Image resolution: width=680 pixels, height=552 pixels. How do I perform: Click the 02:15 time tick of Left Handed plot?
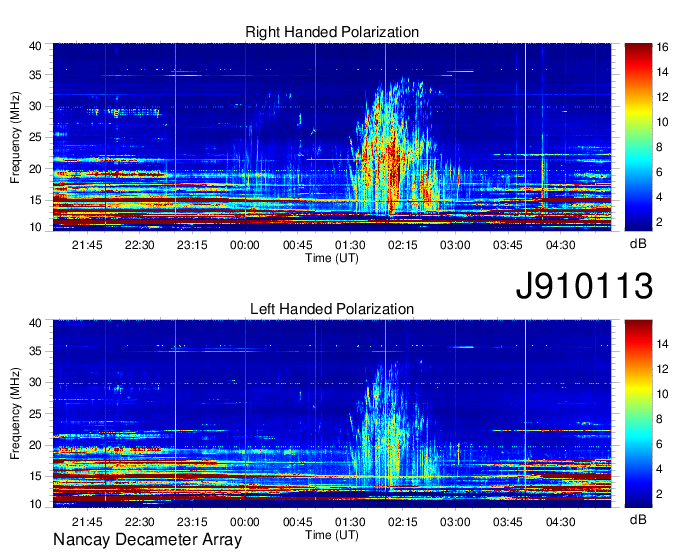pos(403,522)
